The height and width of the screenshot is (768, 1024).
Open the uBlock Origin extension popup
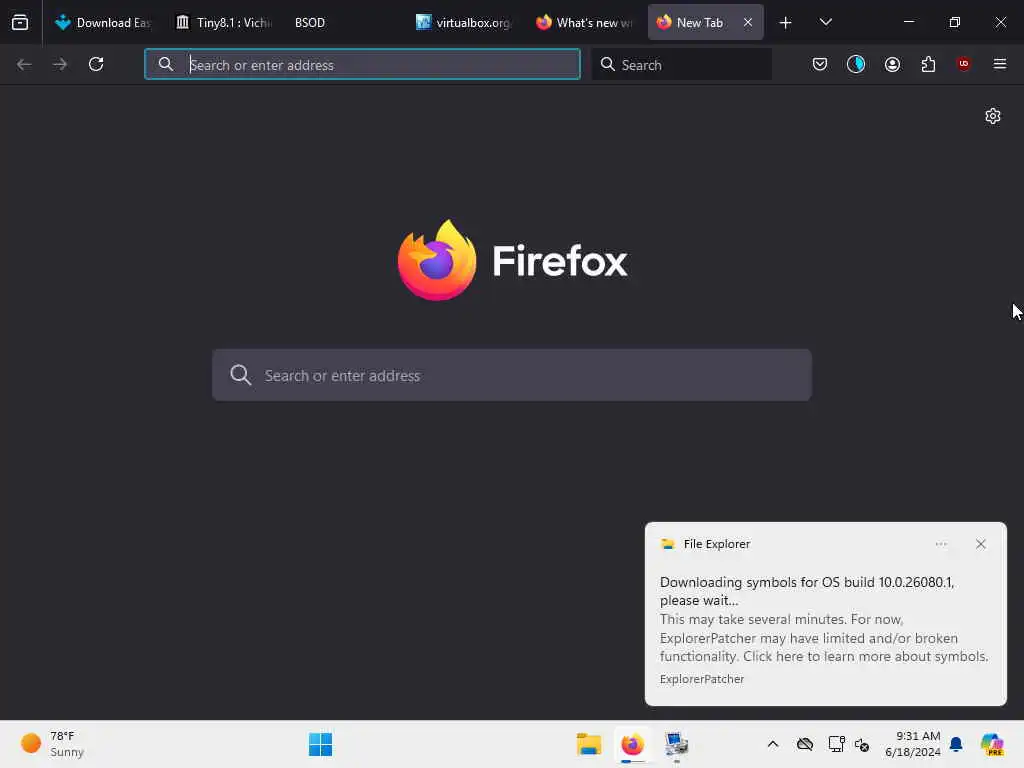963,64
